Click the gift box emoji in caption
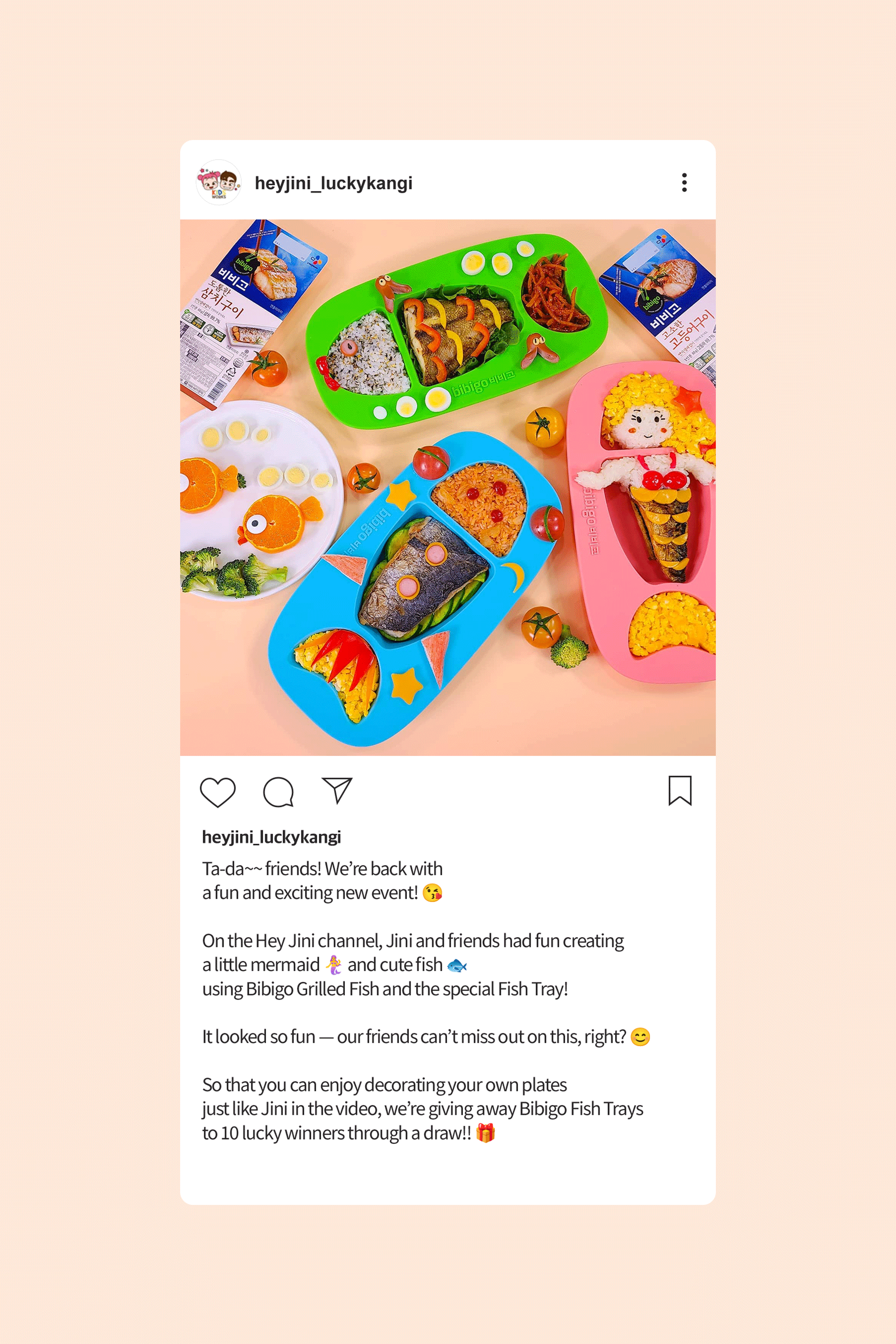 click(x=485, y=1133)
